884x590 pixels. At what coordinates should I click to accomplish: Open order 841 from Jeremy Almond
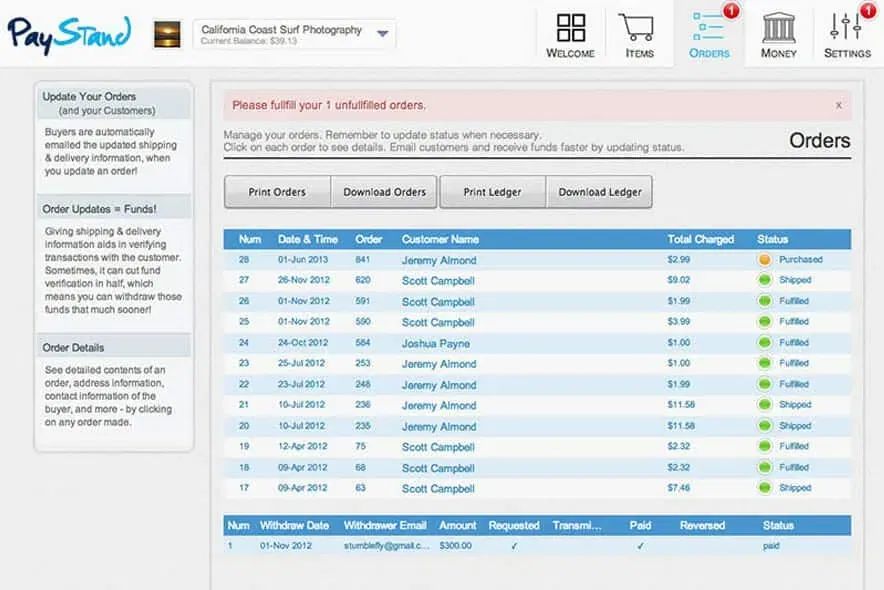[439, 260]
